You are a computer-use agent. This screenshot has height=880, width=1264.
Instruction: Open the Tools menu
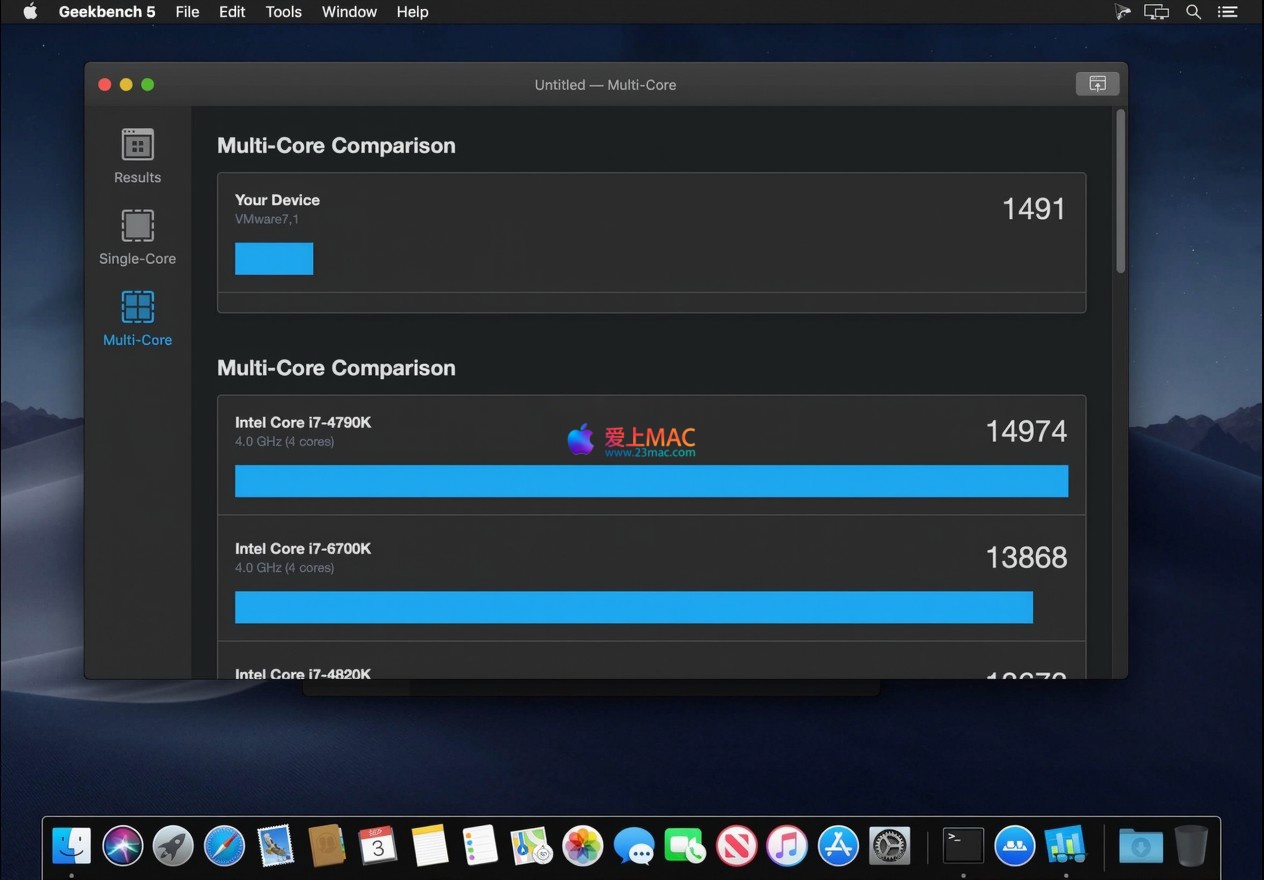tap(283, 12)
